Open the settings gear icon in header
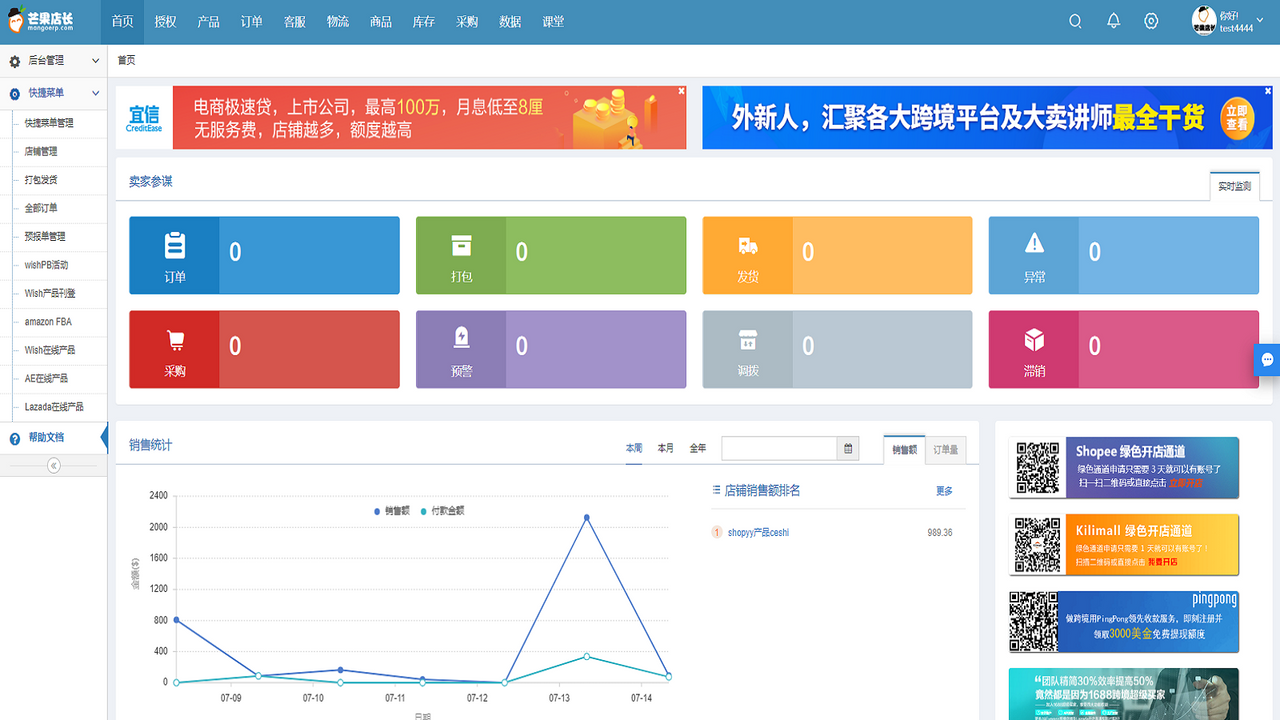The image size is (1280, 720). tap(1151, 21)
